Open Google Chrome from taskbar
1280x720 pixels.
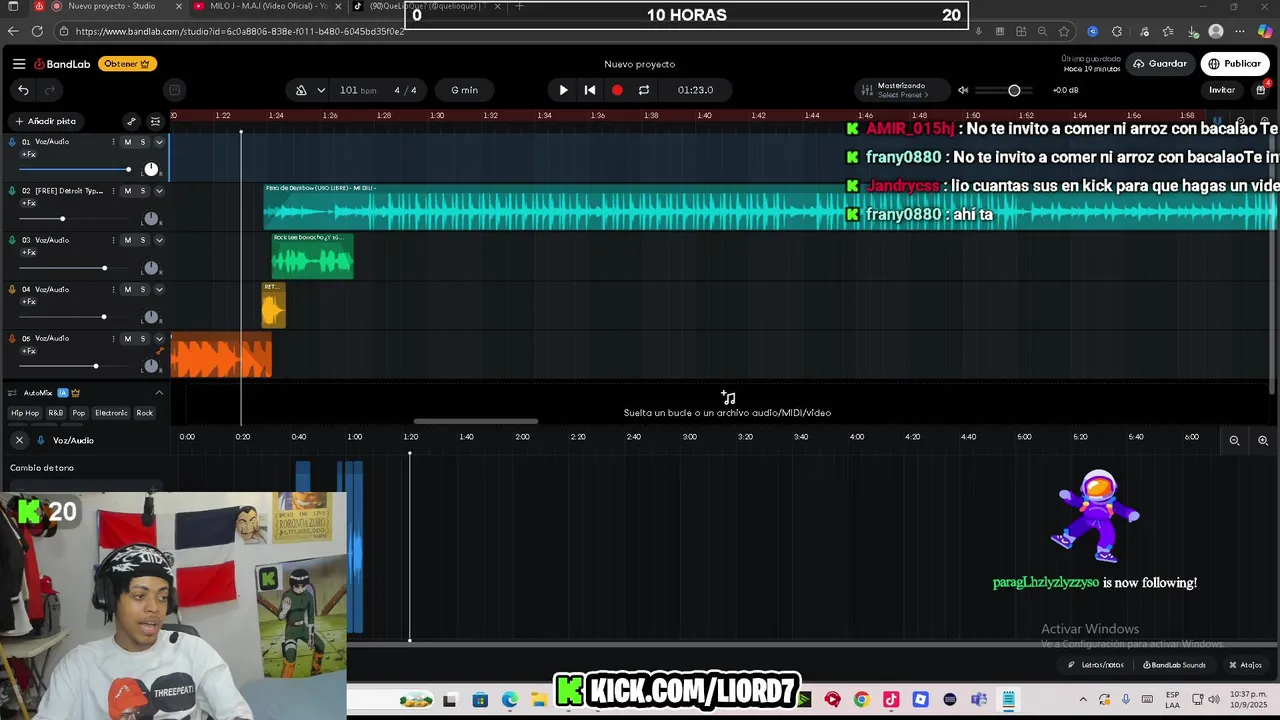point(861,699)
